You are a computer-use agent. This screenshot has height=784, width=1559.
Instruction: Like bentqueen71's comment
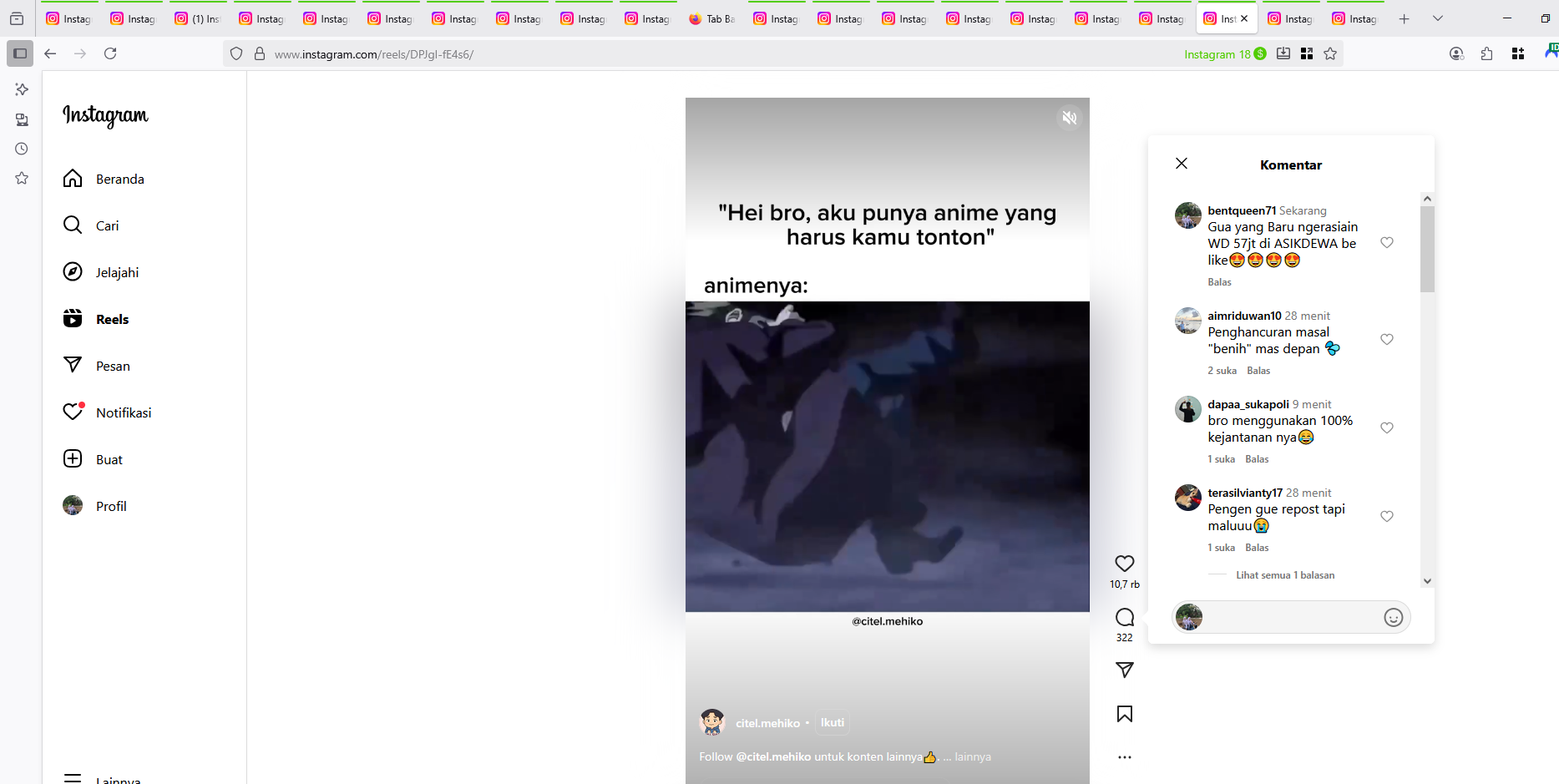[x=1387, y=242]
